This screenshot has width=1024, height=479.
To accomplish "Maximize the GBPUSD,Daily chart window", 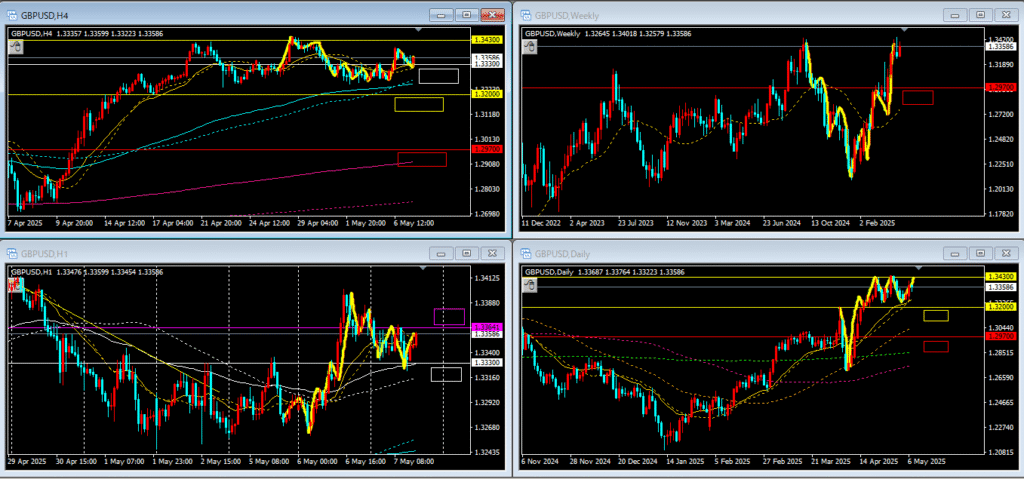I will [x=981, y=252].
